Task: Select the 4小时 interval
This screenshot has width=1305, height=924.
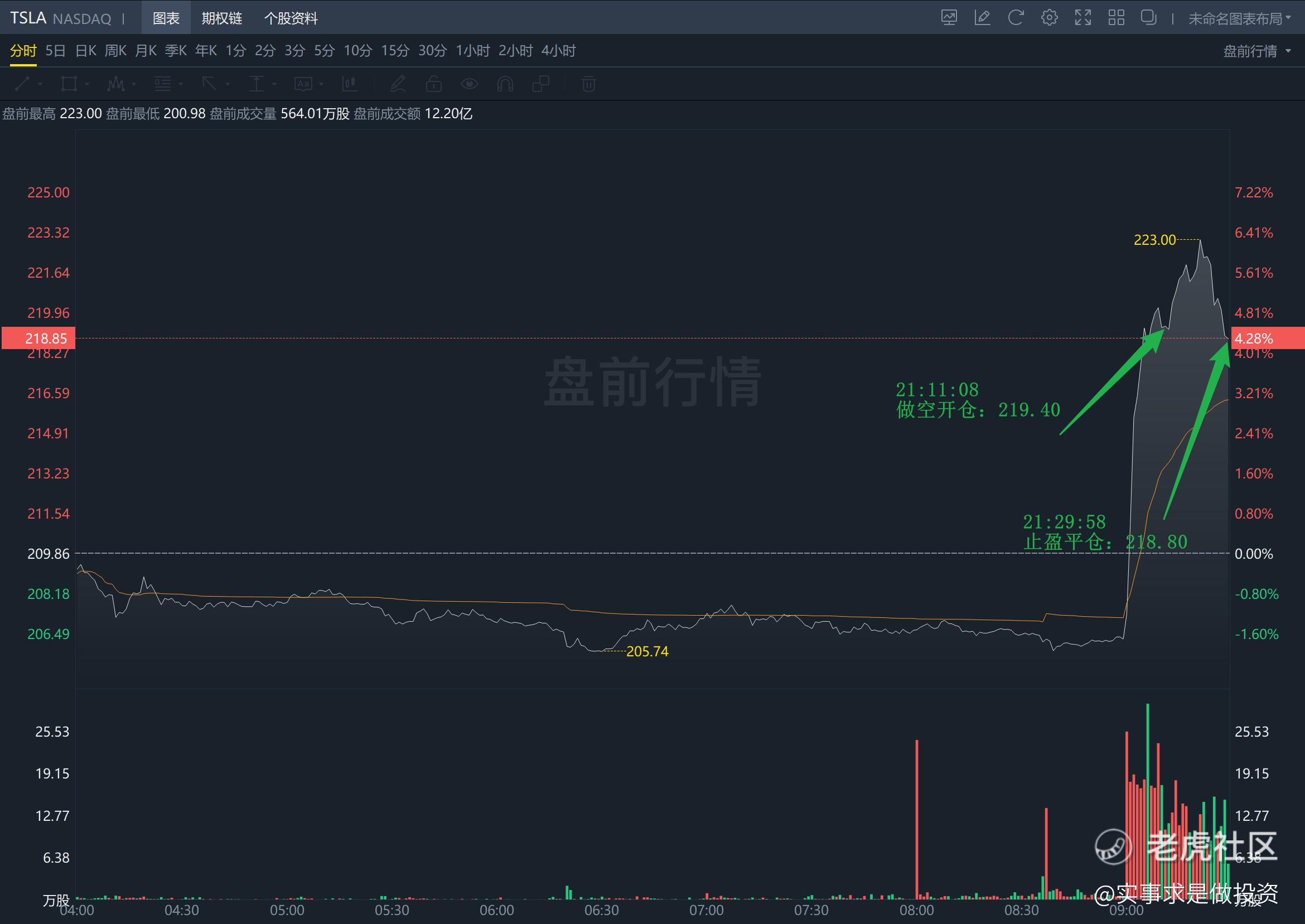Action: click(559, 51)
